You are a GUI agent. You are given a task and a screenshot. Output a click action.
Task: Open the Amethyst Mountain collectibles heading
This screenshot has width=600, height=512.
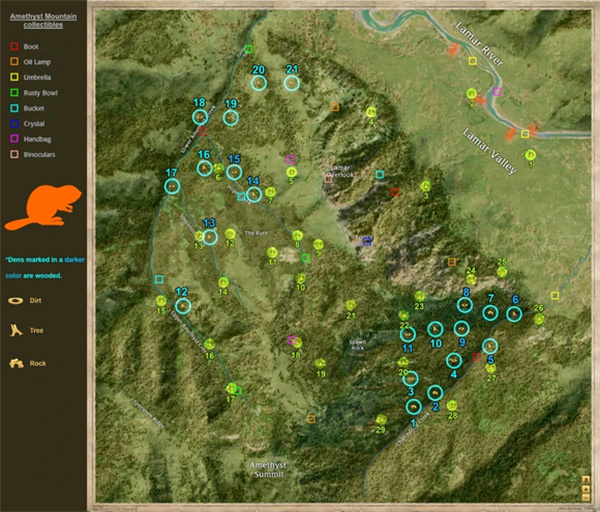43,21
